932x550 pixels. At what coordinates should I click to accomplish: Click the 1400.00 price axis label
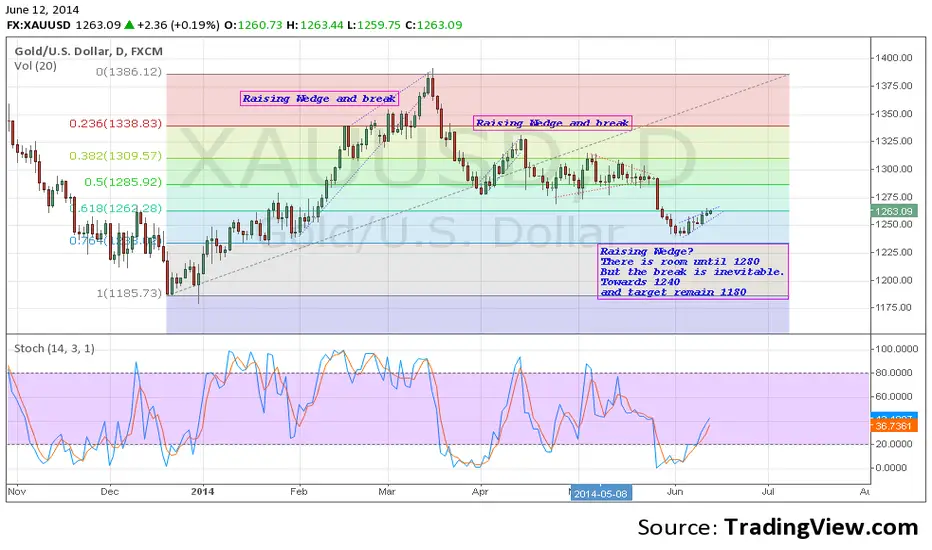(x=893, y=58)
